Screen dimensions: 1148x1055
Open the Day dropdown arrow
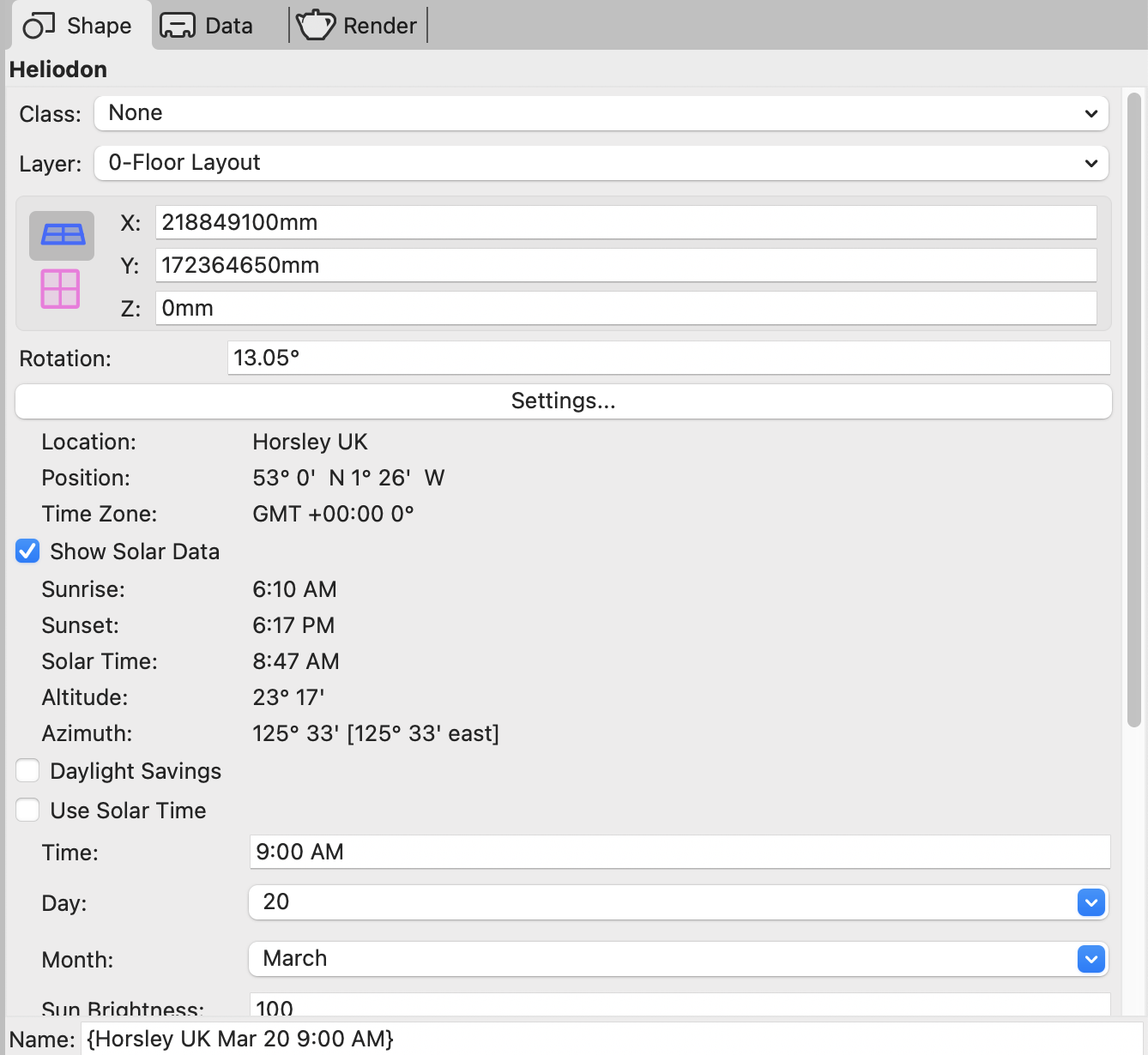tap(1091, 902)
